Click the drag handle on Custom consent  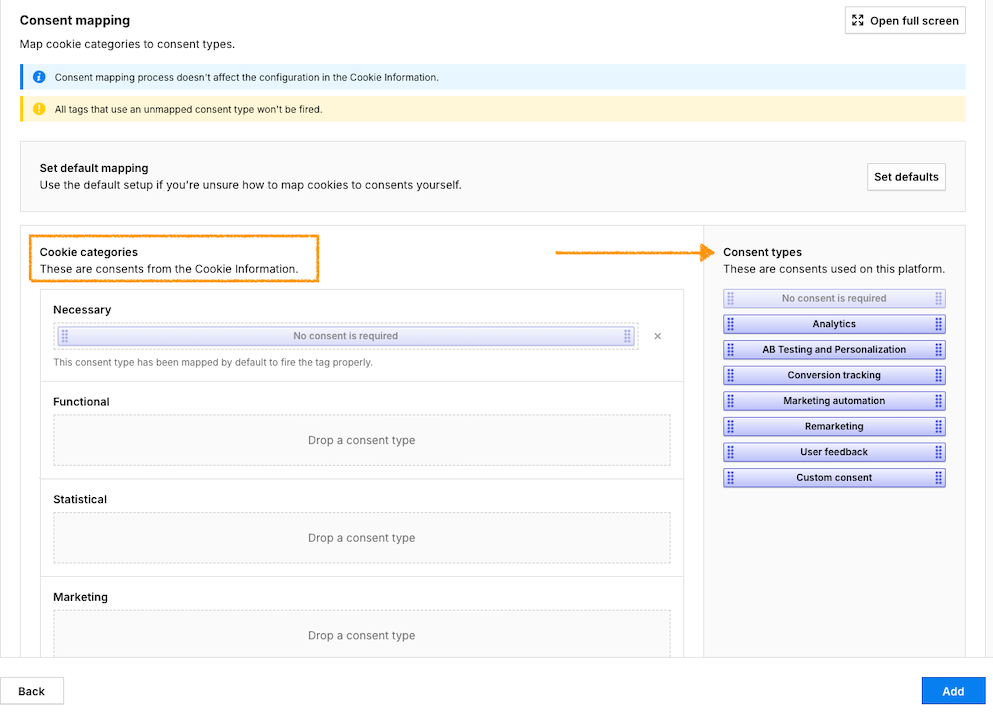(x=729, y=477)
